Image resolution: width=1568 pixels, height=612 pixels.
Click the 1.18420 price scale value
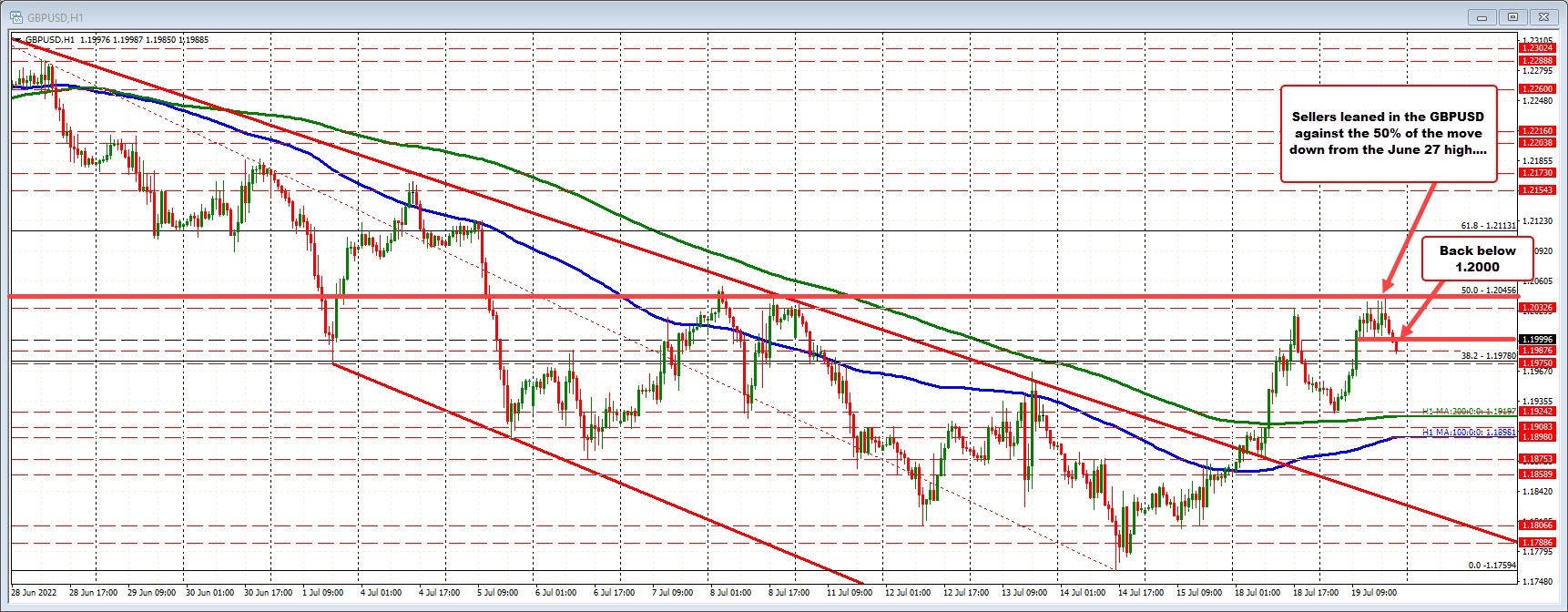click(x=1537, y=492)
